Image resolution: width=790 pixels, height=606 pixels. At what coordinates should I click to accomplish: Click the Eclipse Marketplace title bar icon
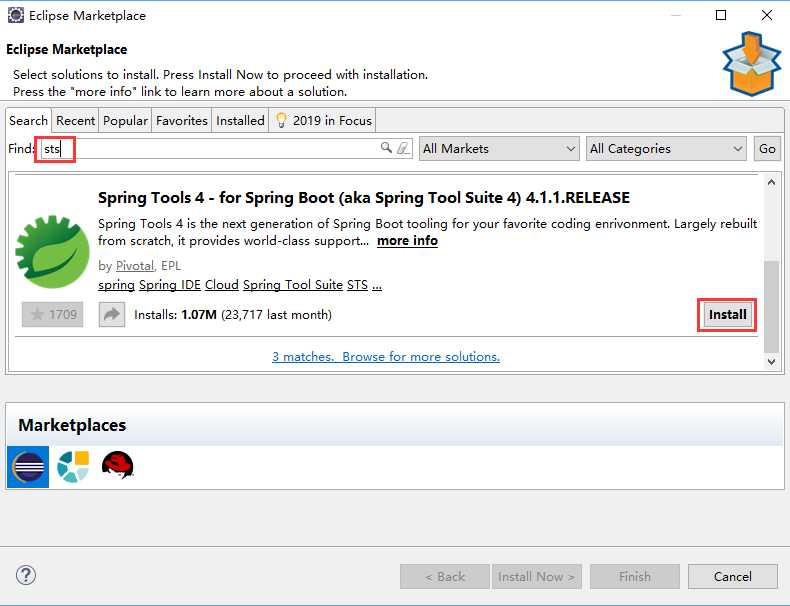pyautogui.click(x=16, y=15)
